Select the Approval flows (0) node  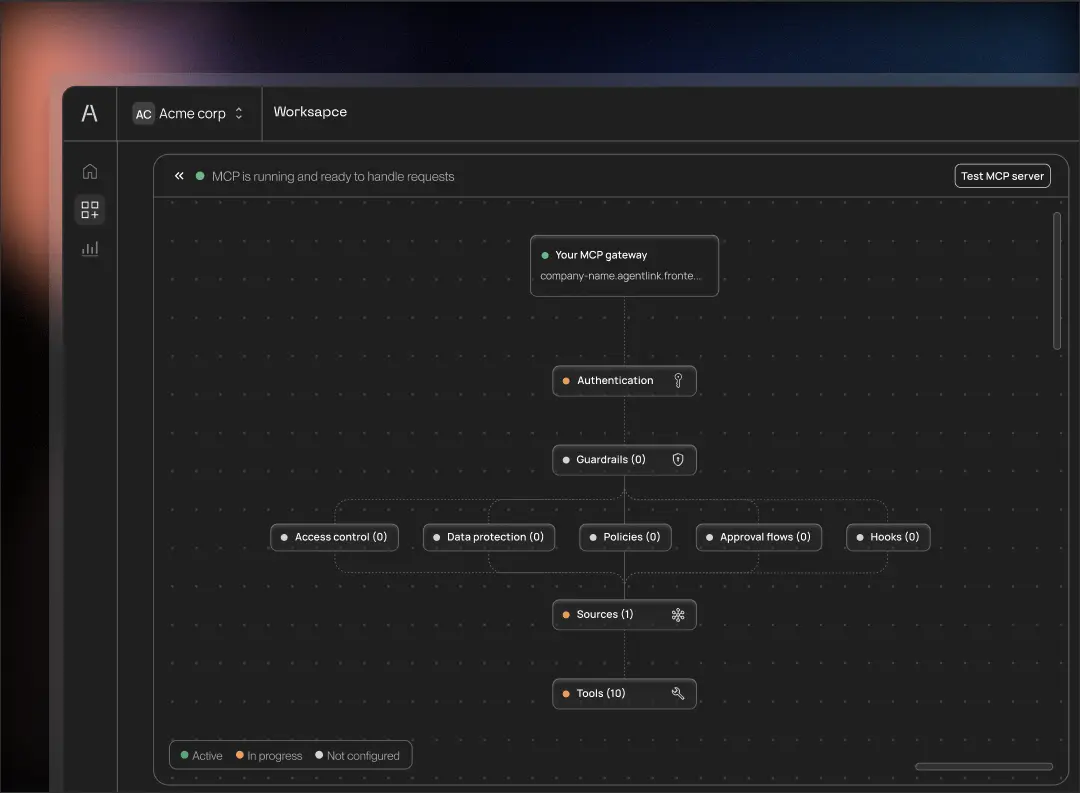point(759,537)
